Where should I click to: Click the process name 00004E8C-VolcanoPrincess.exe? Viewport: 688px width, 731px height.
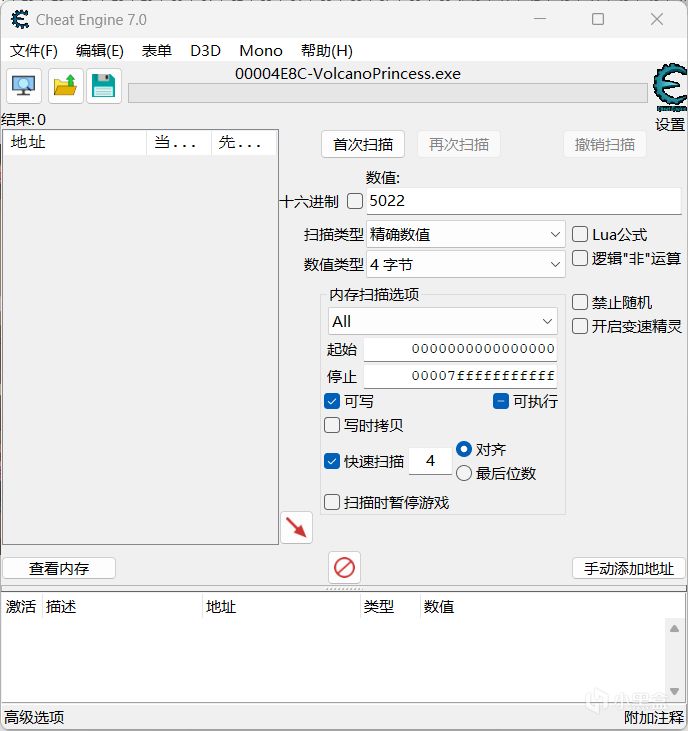(348, 74)
